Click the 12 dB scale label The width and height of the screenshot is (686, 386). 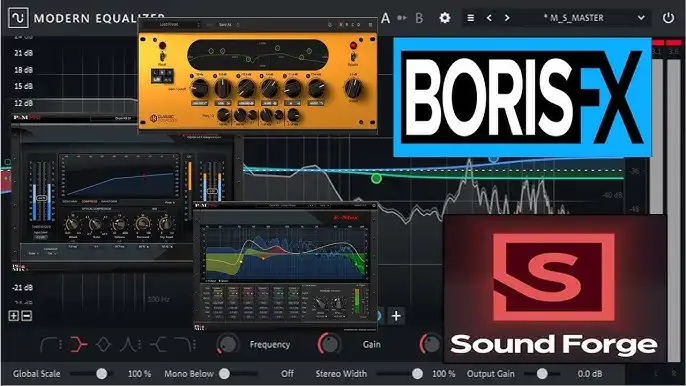(x=24, y=103)
